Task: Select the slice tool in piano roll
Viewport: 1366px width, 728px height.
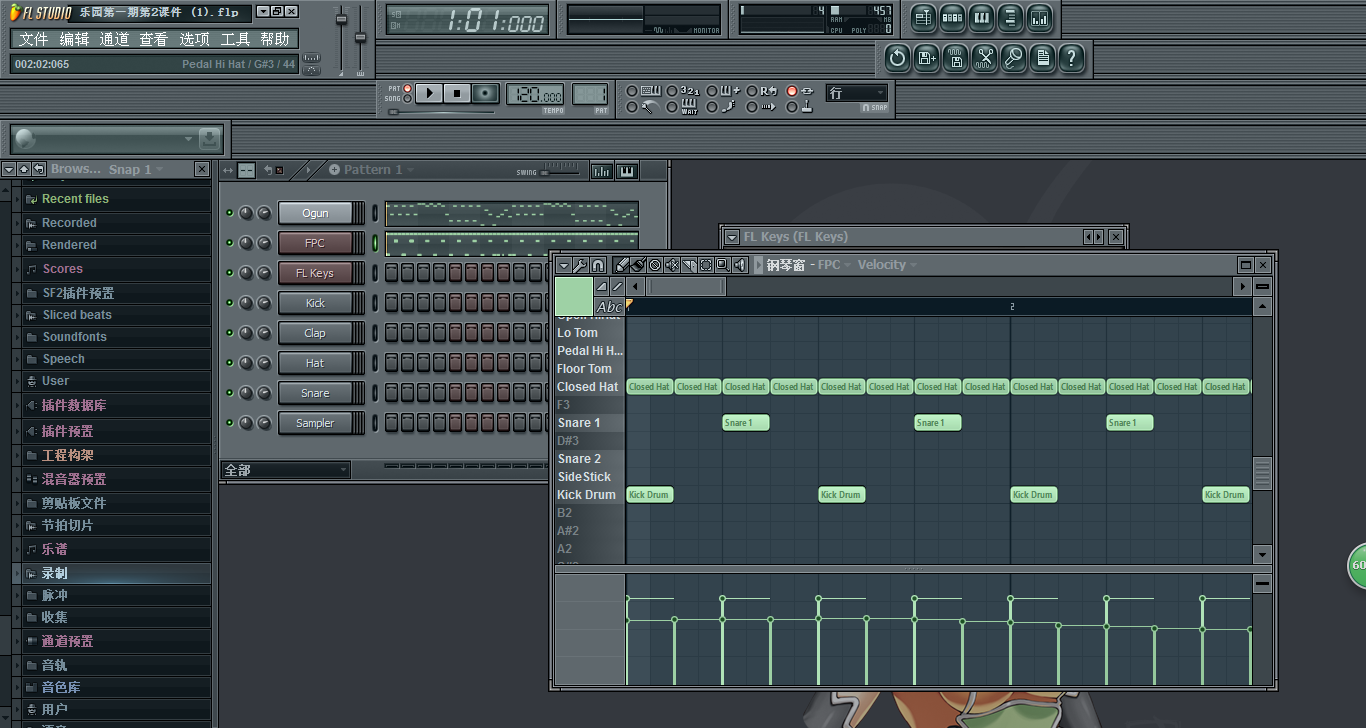Action: point(689,265)
